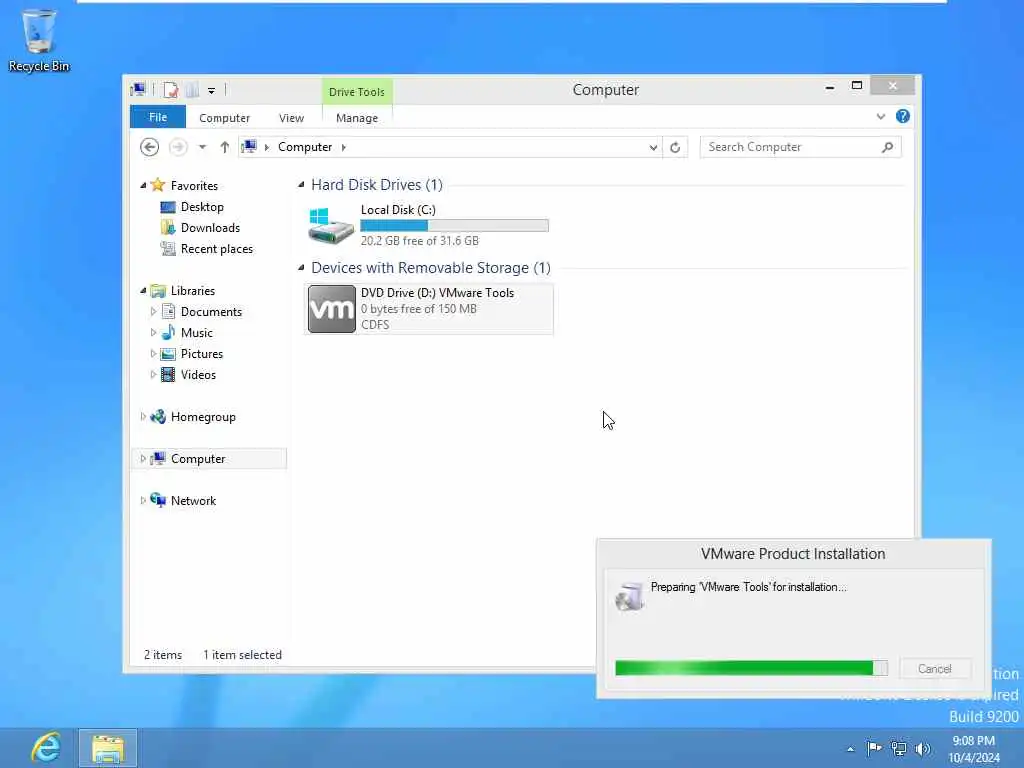The height and width of the screenshot is (768, 1024).
Task: Switch to the Manage ribbon tab
Action: coord(357,118)
